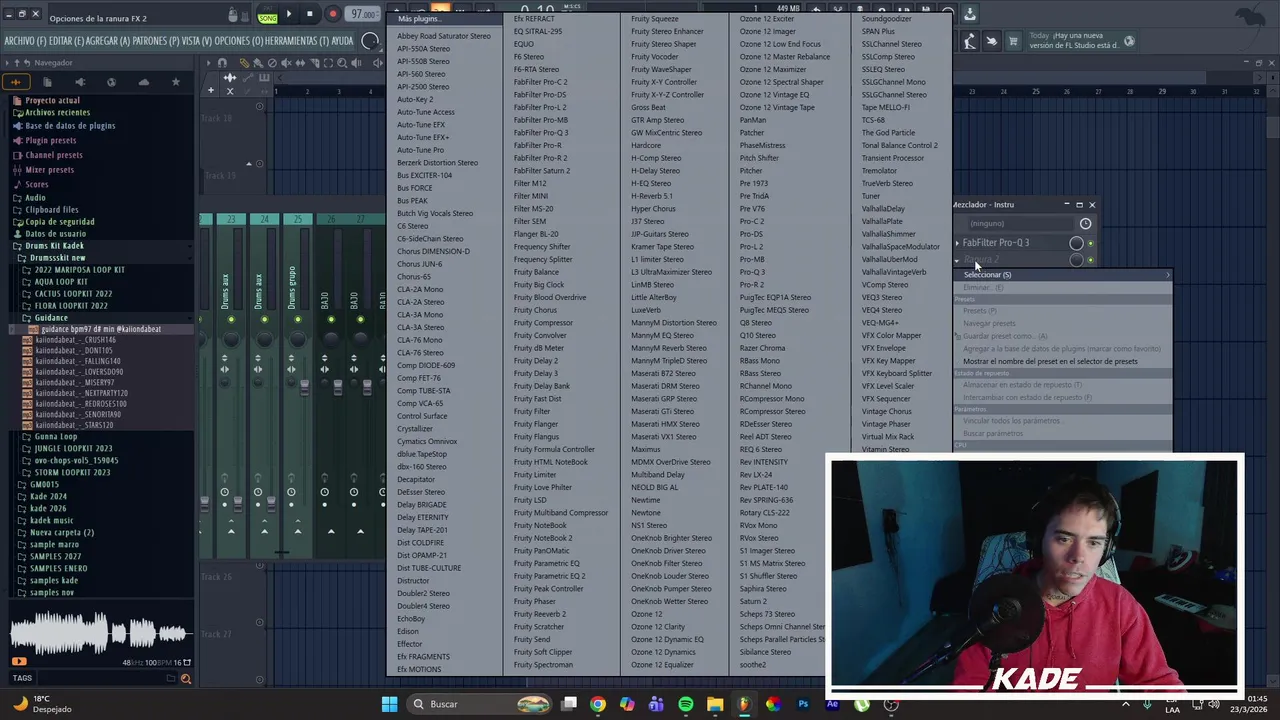Viewport: 1280px width, 720px height.
Task: Arm the Record button
Action: point(332,14)
